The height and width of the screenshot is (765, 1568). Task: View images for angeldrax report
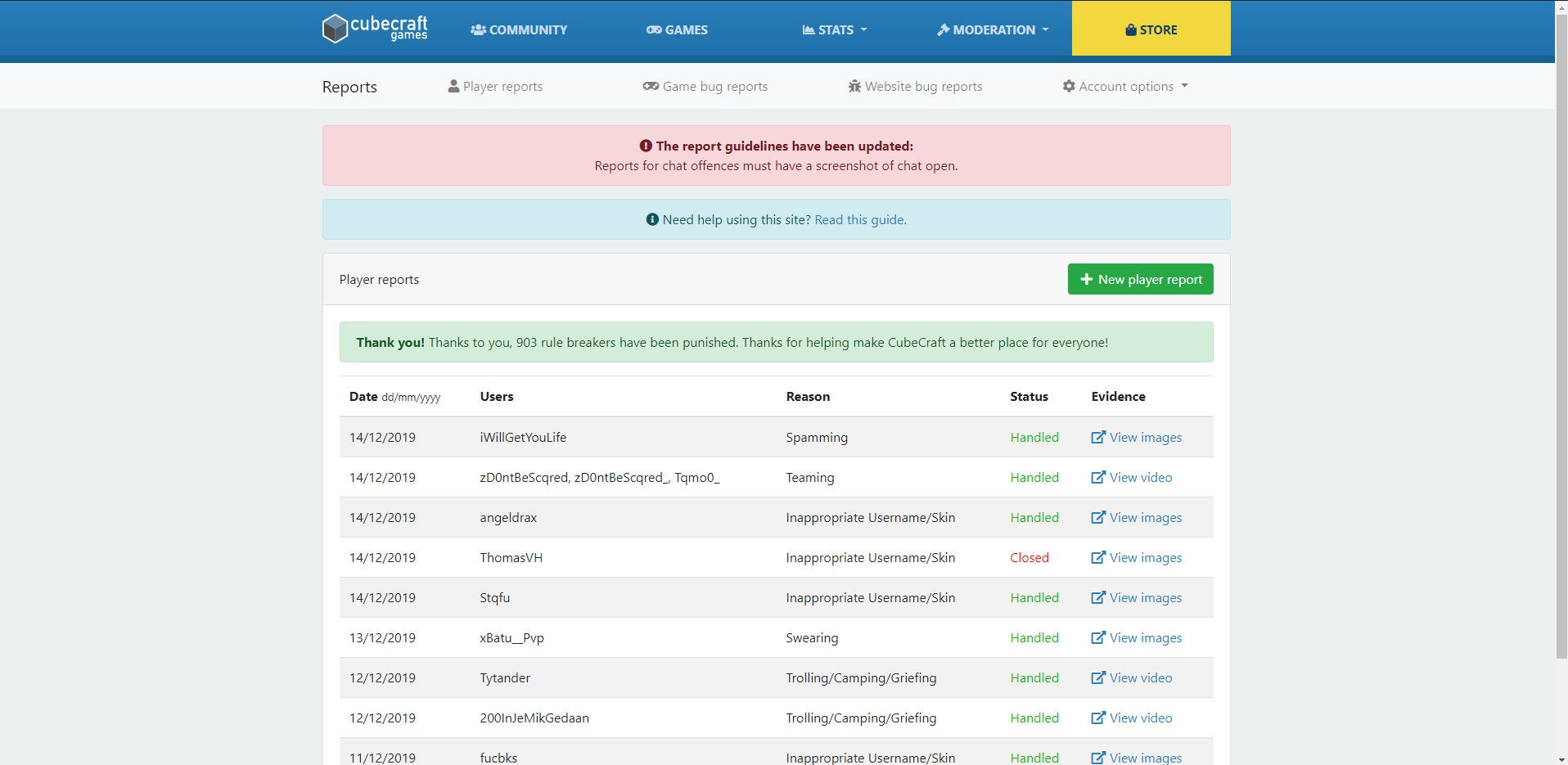pyautogui.click(x=1137, y=517)
